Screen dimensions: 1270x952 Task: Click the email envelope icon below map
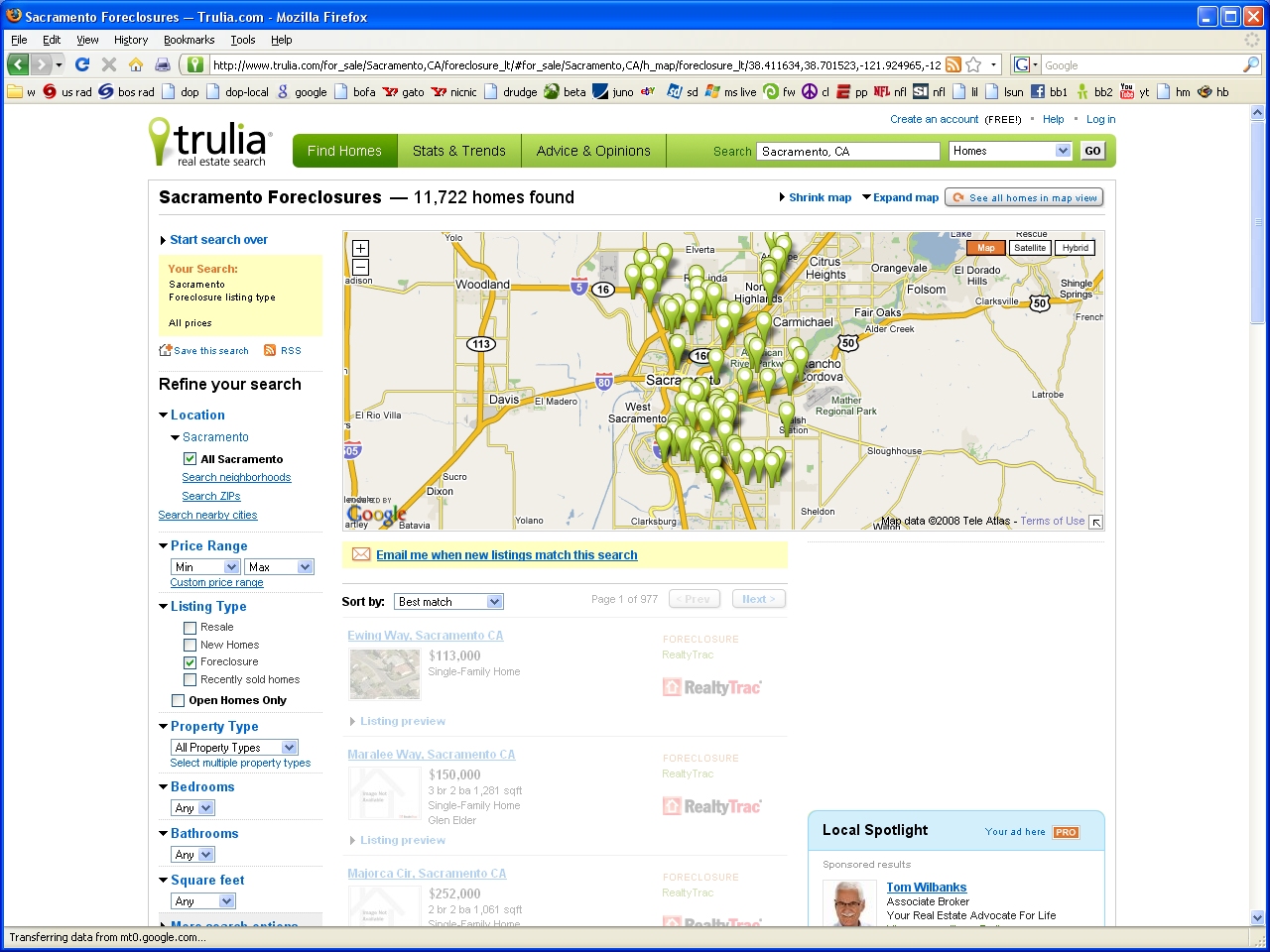coord(361,554)
